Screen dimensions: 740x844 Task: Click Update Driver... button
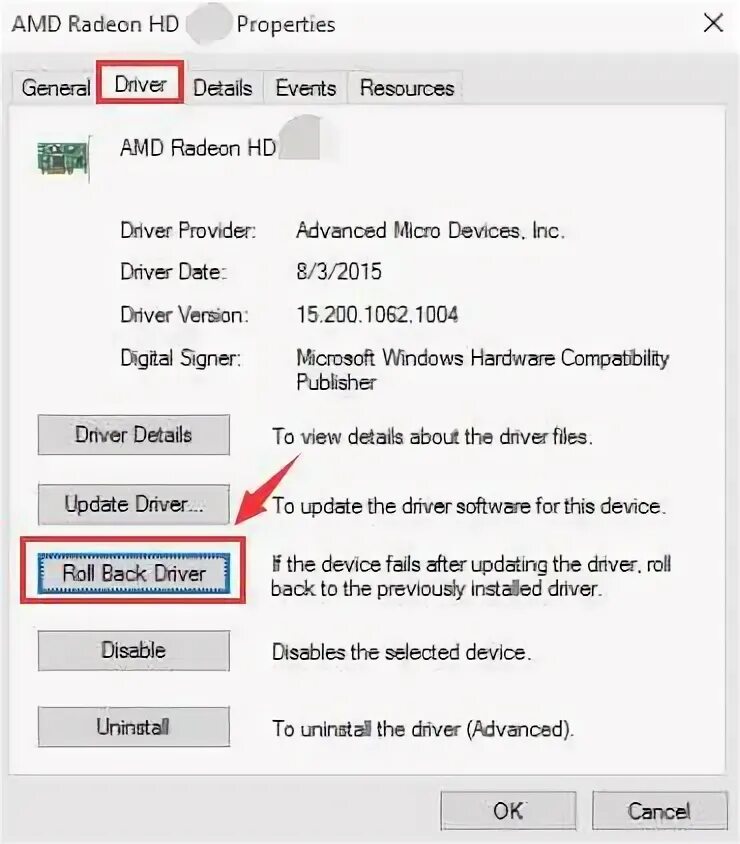click(133, 504)
